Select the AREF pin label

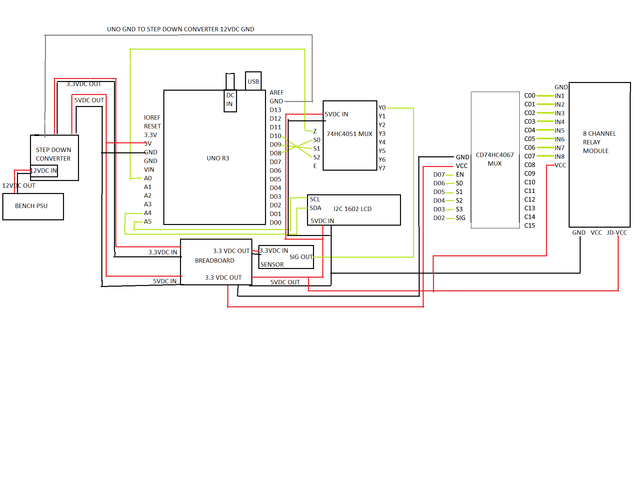pyautogui.click(x=276, y=93)
